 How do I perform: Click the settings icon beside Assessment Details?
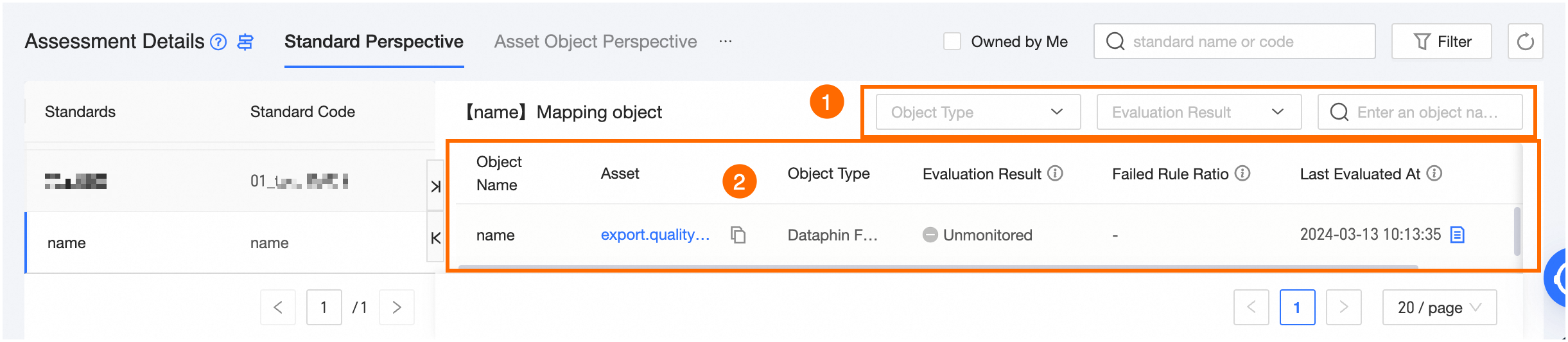pos(245,42)
